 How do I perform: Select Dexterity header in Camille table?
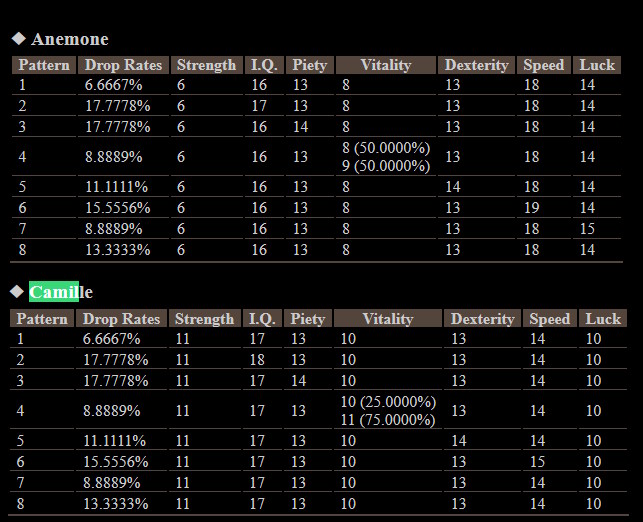[483, 319]
